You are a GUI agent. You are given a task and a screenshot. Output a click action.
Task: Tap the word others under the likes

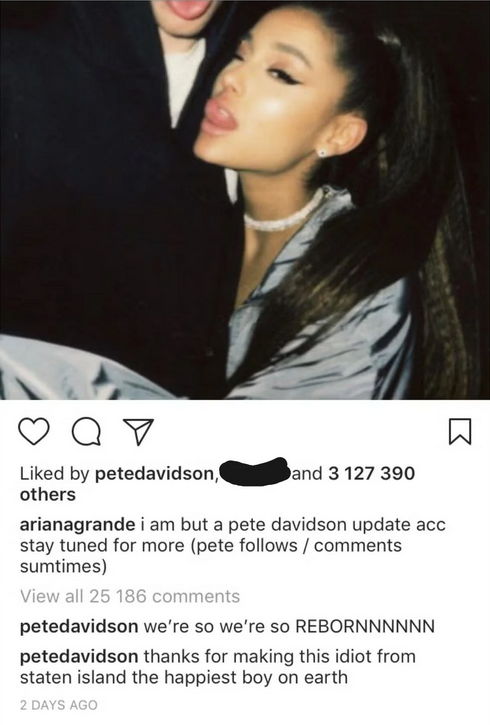(x=48, y=494)
